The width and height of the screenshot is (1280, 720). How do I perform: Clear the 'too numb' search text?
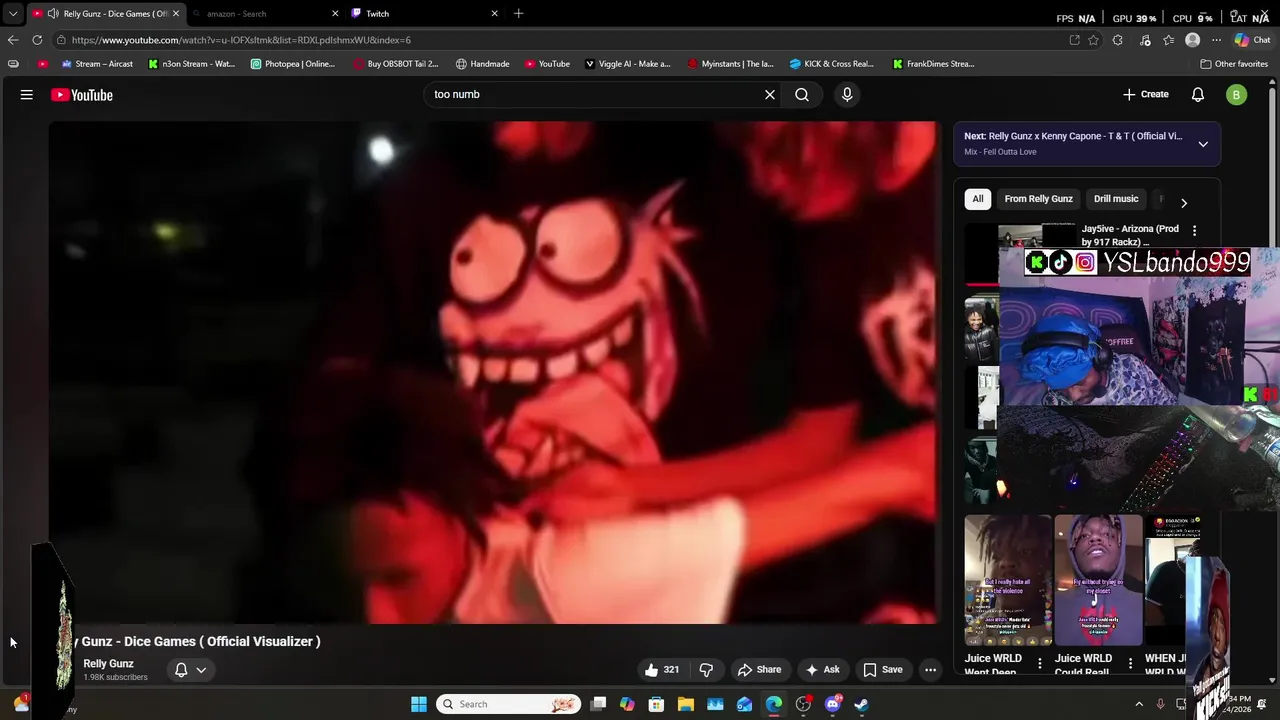[x=770, y=94]
